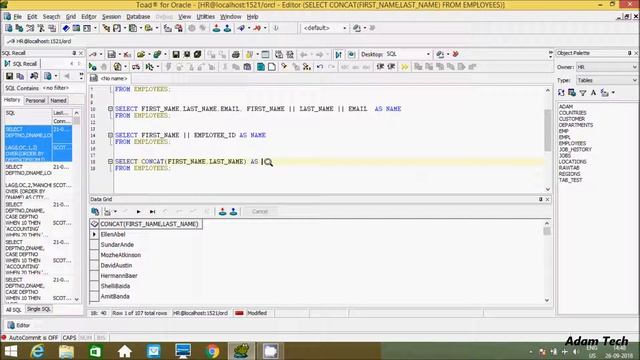Click the blank white page icon in the editor toolbar
The width and height of the screenshot is (640, 360).
tap(271, 67)
